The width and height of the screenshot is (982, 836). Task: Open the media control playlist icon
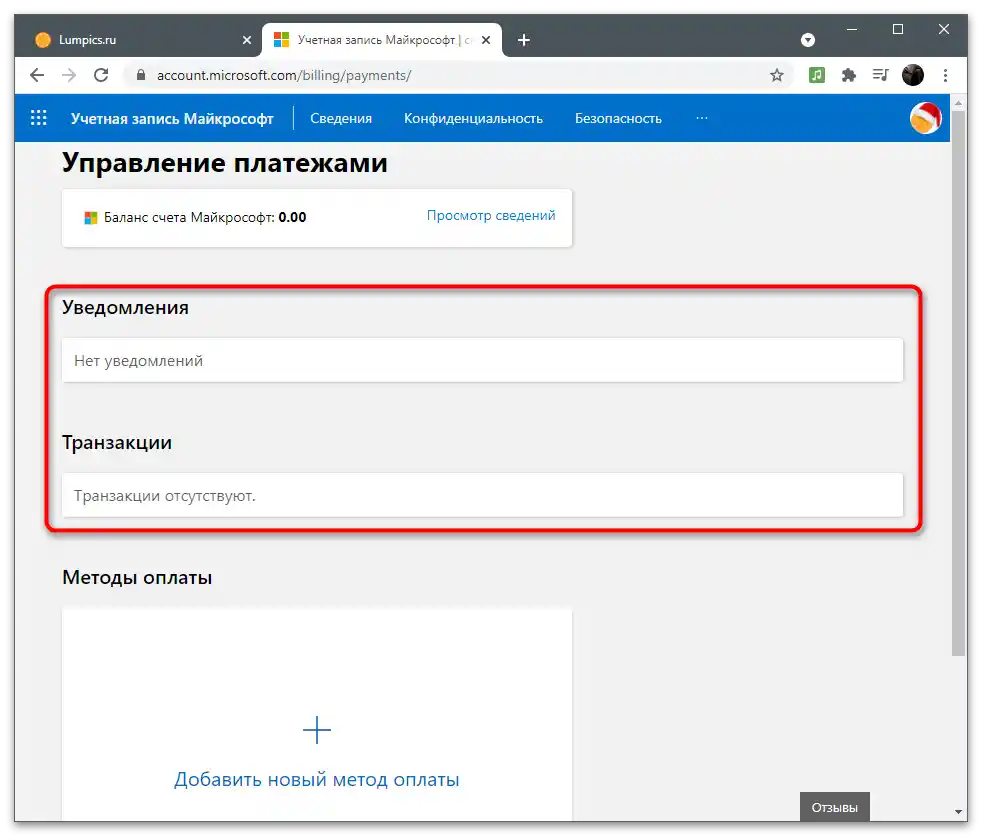[x=881, y=75]
